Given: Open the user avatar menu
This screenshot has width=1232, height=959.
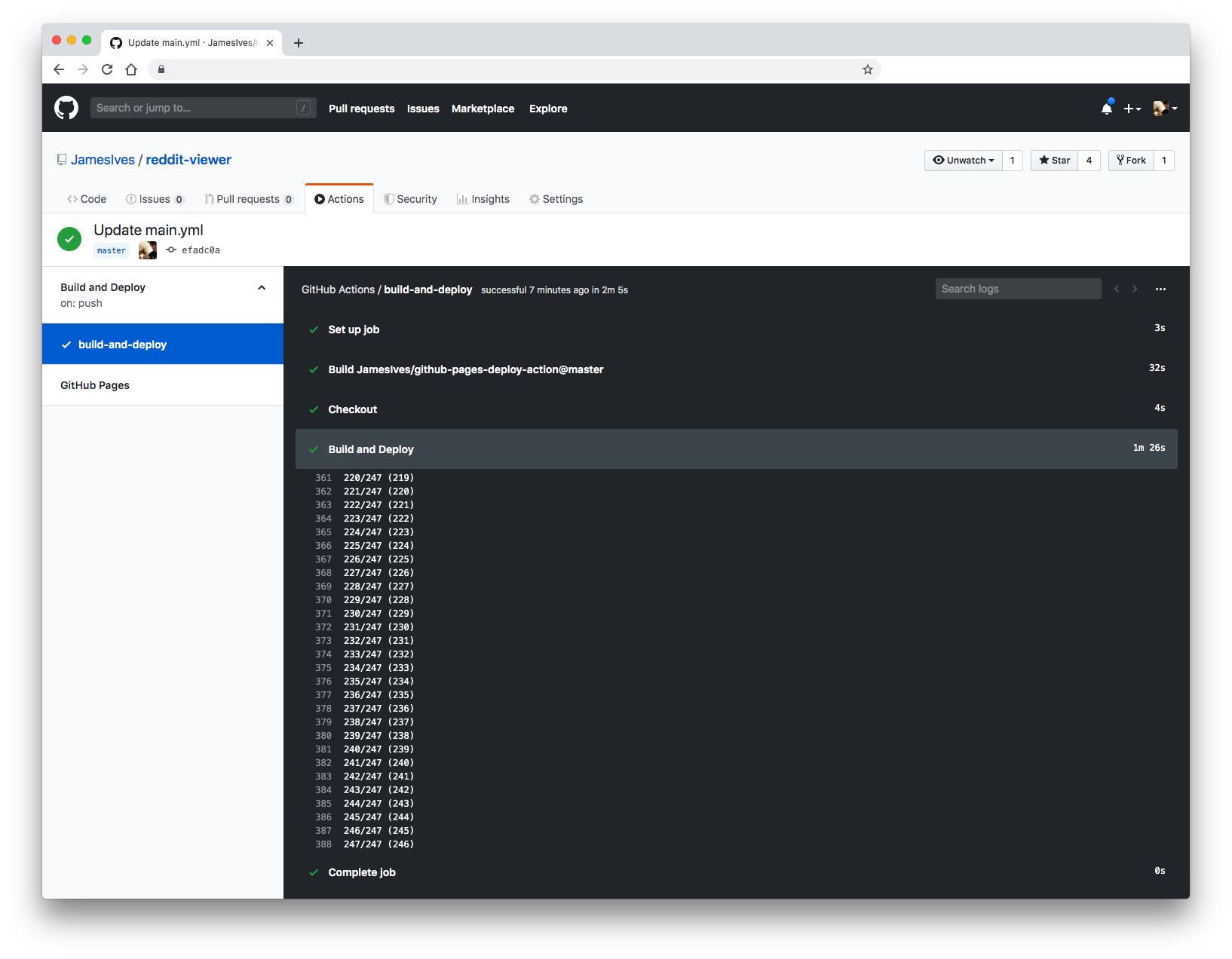Looking at the screenshot, I should 1165,109.
